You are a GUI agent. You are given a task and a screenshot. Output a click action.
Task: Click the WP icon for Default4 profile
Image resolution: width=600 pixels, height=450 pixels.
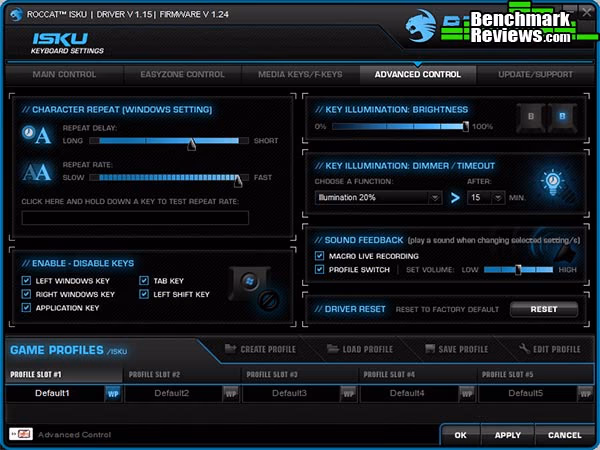tap(467, 394)
